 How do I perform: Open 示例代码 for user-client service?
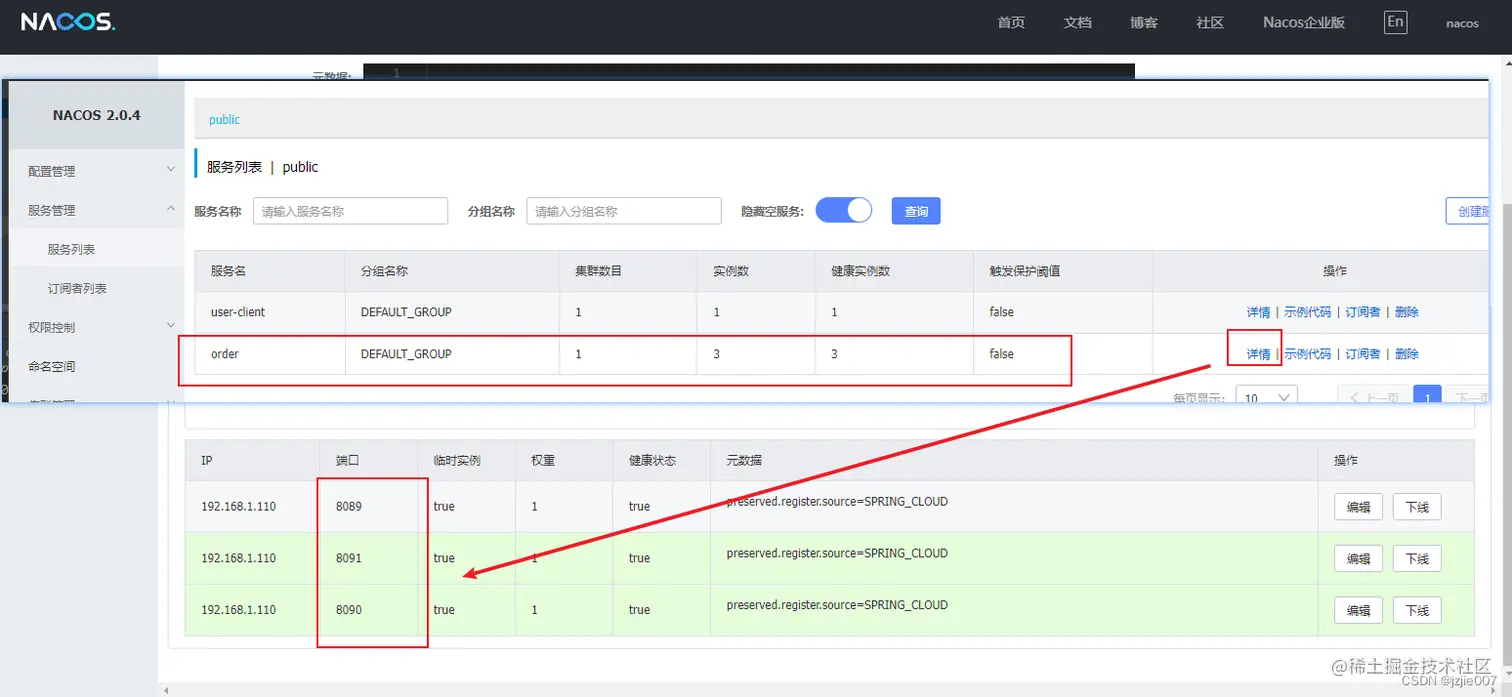(x=1308, y=312)
